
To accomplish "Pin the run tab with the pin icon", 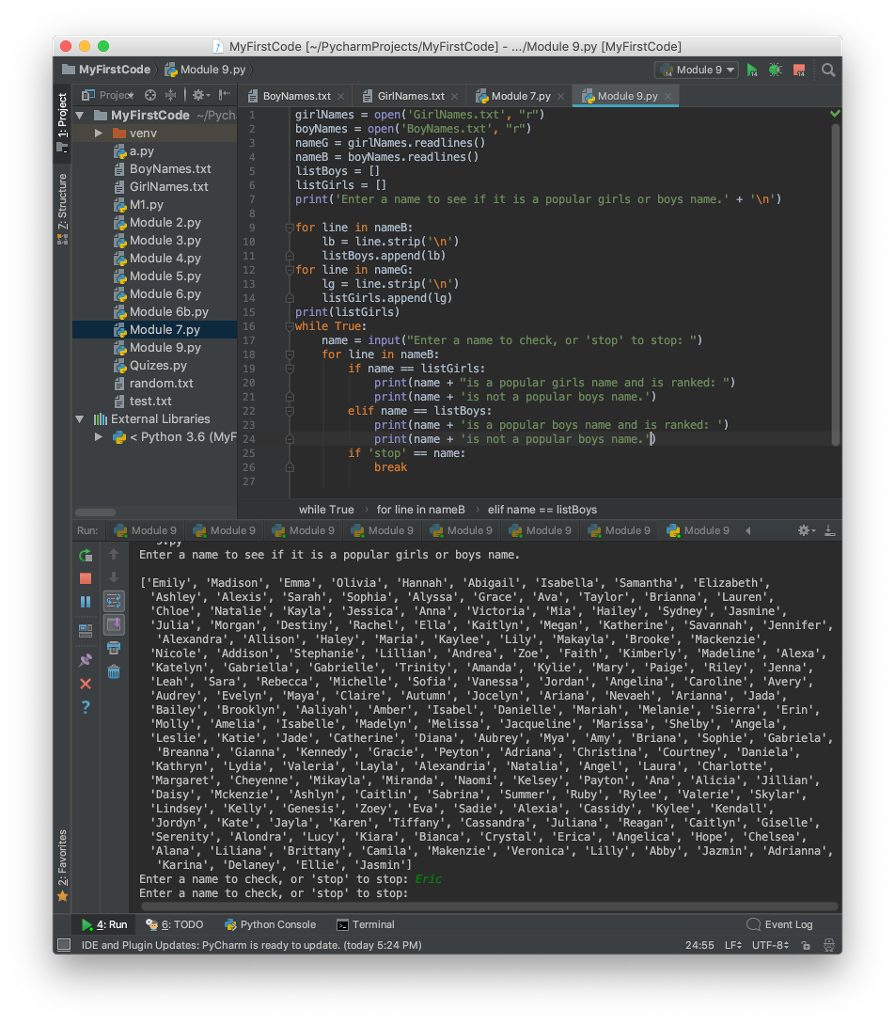I will point(86,660).
